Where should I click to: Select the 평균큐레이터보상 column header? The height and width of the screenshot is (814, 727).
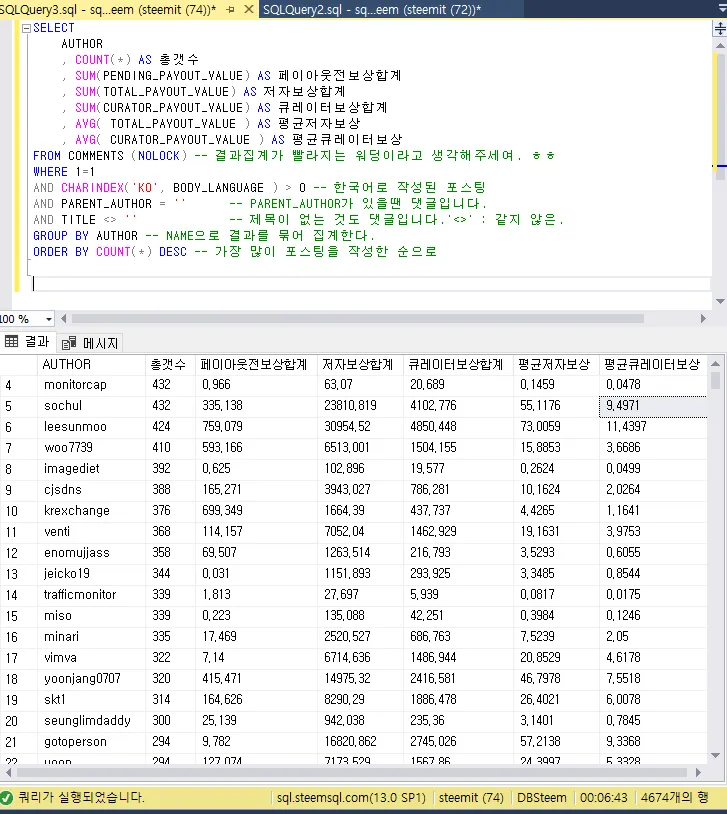653,364
